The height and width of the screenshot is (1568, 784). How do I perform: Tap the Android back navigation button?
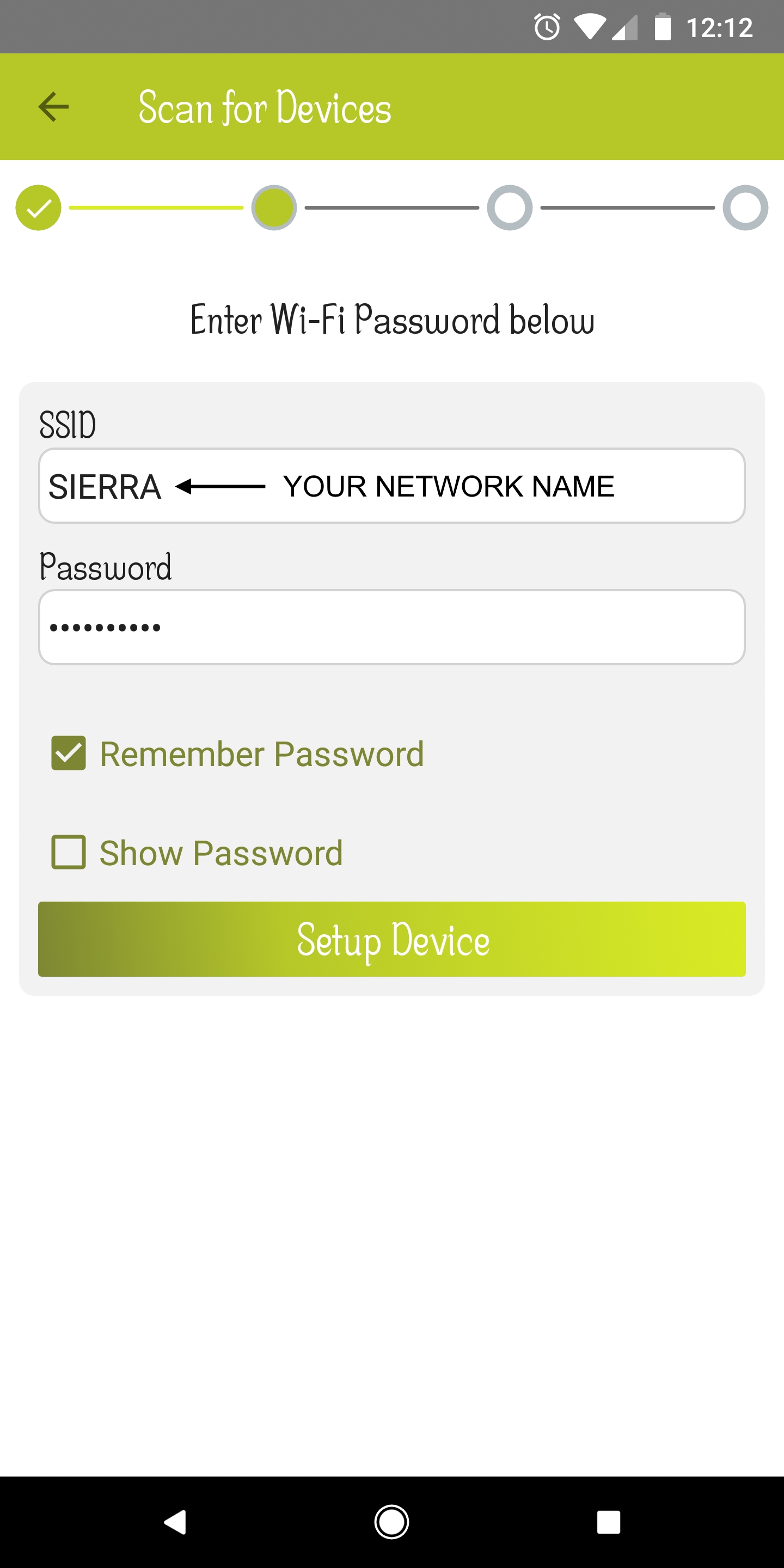[x=175, y=1522]
